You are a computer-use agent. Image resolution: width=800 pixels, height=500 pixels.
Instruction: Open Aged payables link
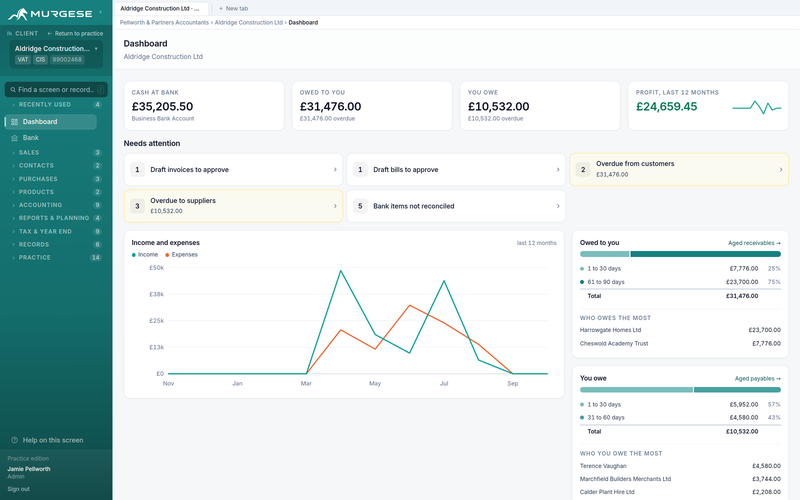pos(758,379)
